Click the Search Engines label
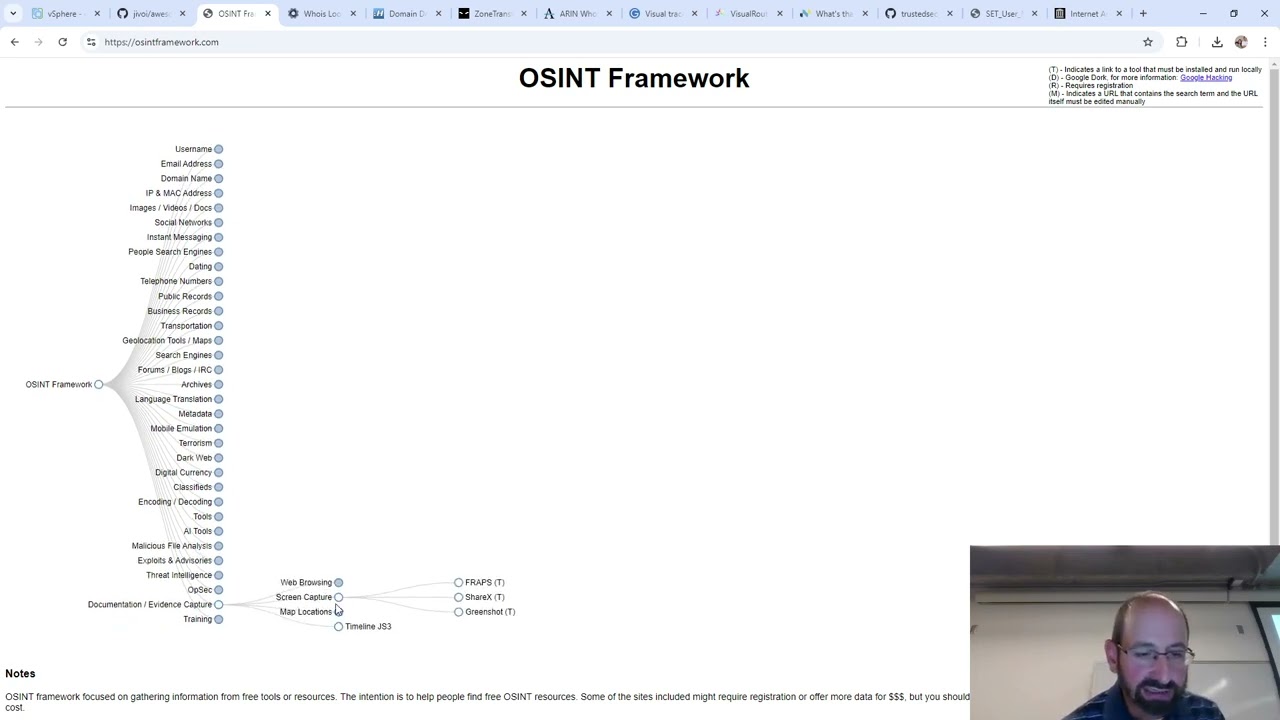 point(183,355)
